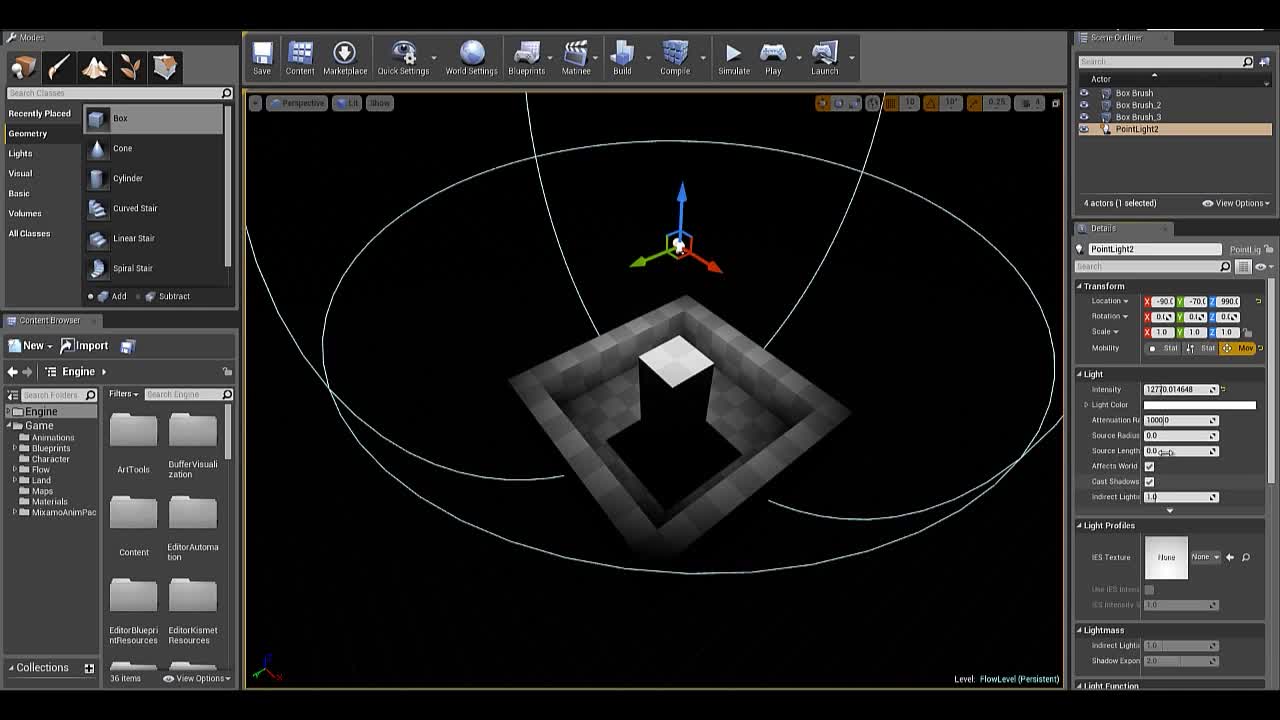Toggle the Affects World checkbox

pos(1149,466)
